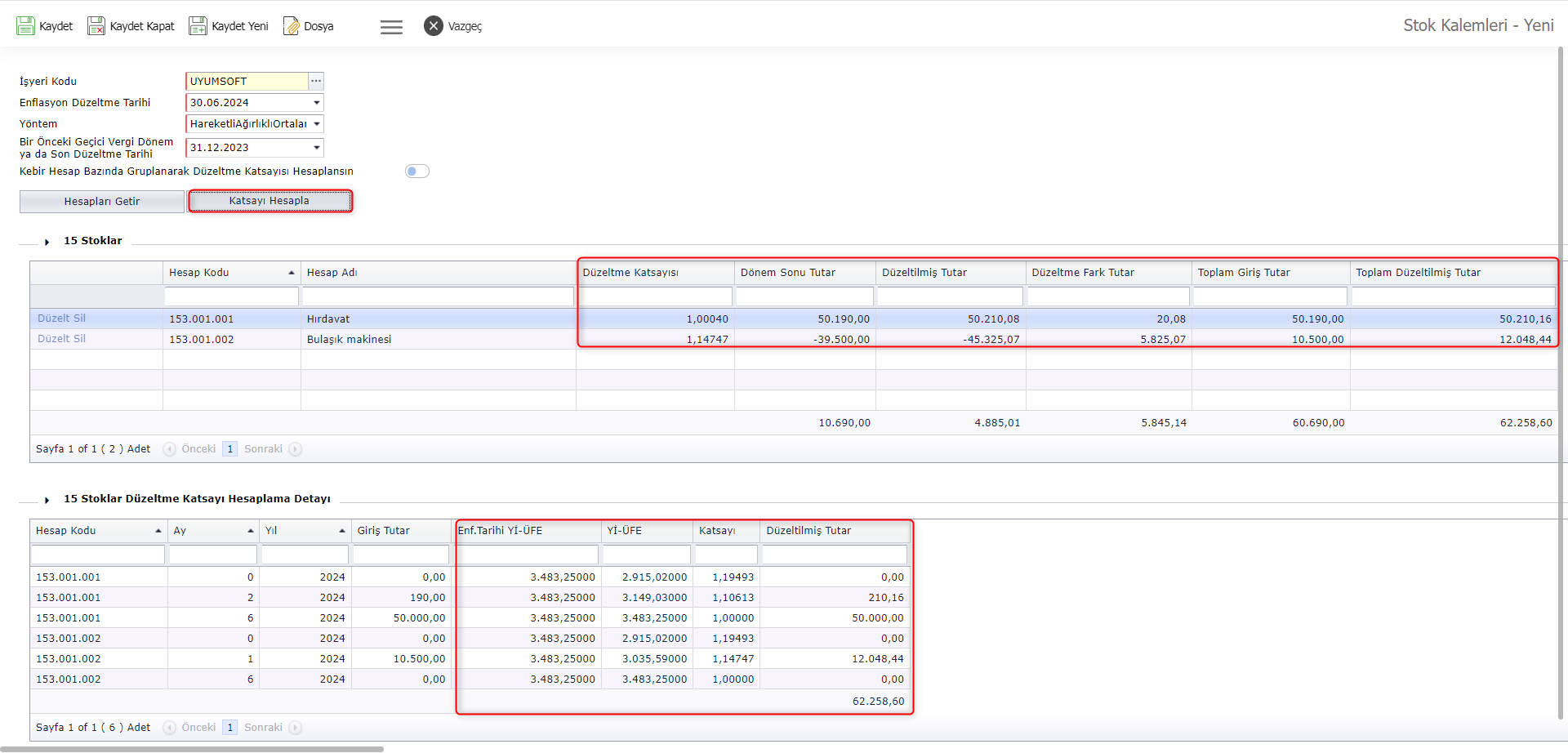Open Yöntem dropdown
Viewport: 1568px width, 753px height.
(x=316, y=124)
